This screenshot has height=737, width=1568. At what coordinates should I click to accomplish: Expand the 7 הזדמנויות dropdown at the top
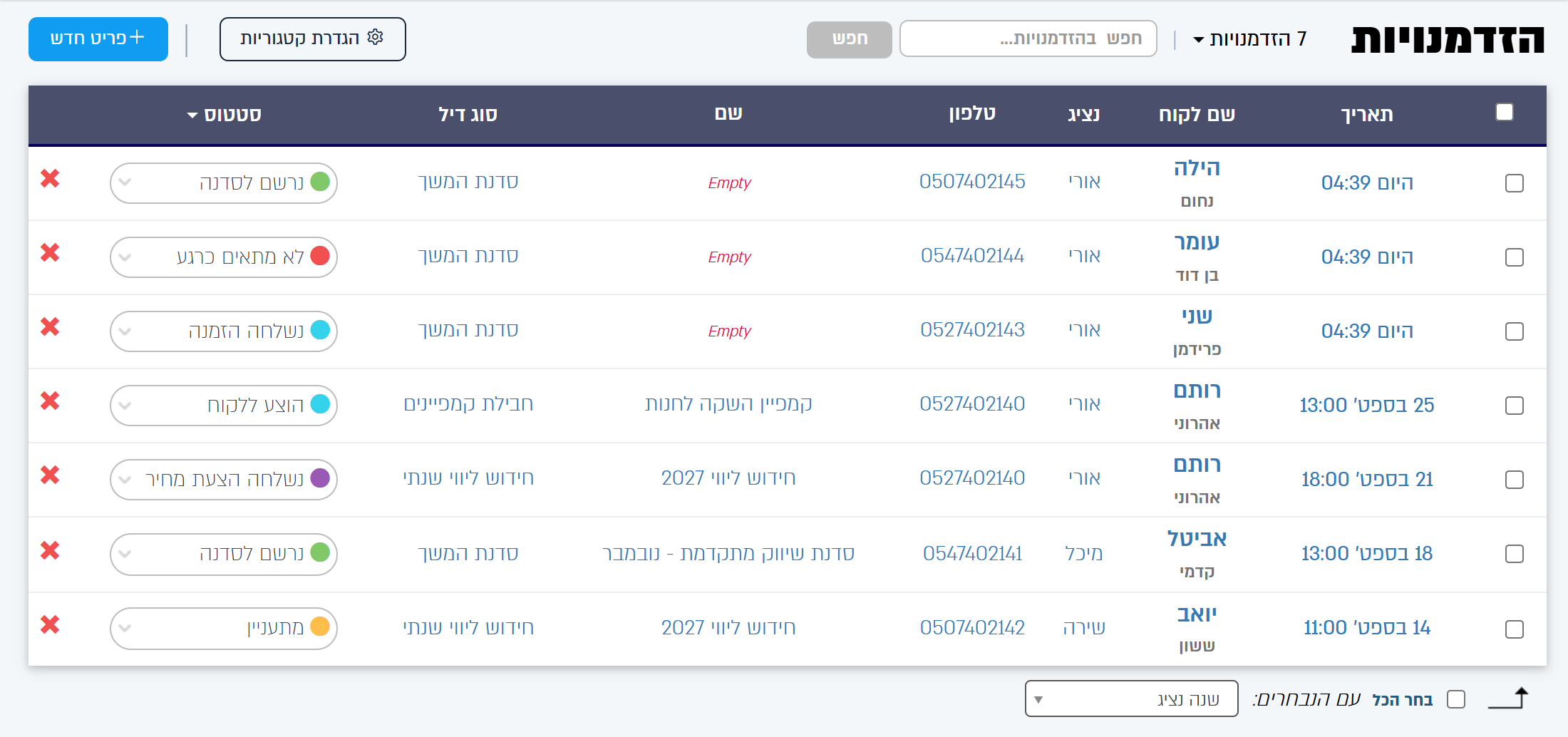[1250, 39]
